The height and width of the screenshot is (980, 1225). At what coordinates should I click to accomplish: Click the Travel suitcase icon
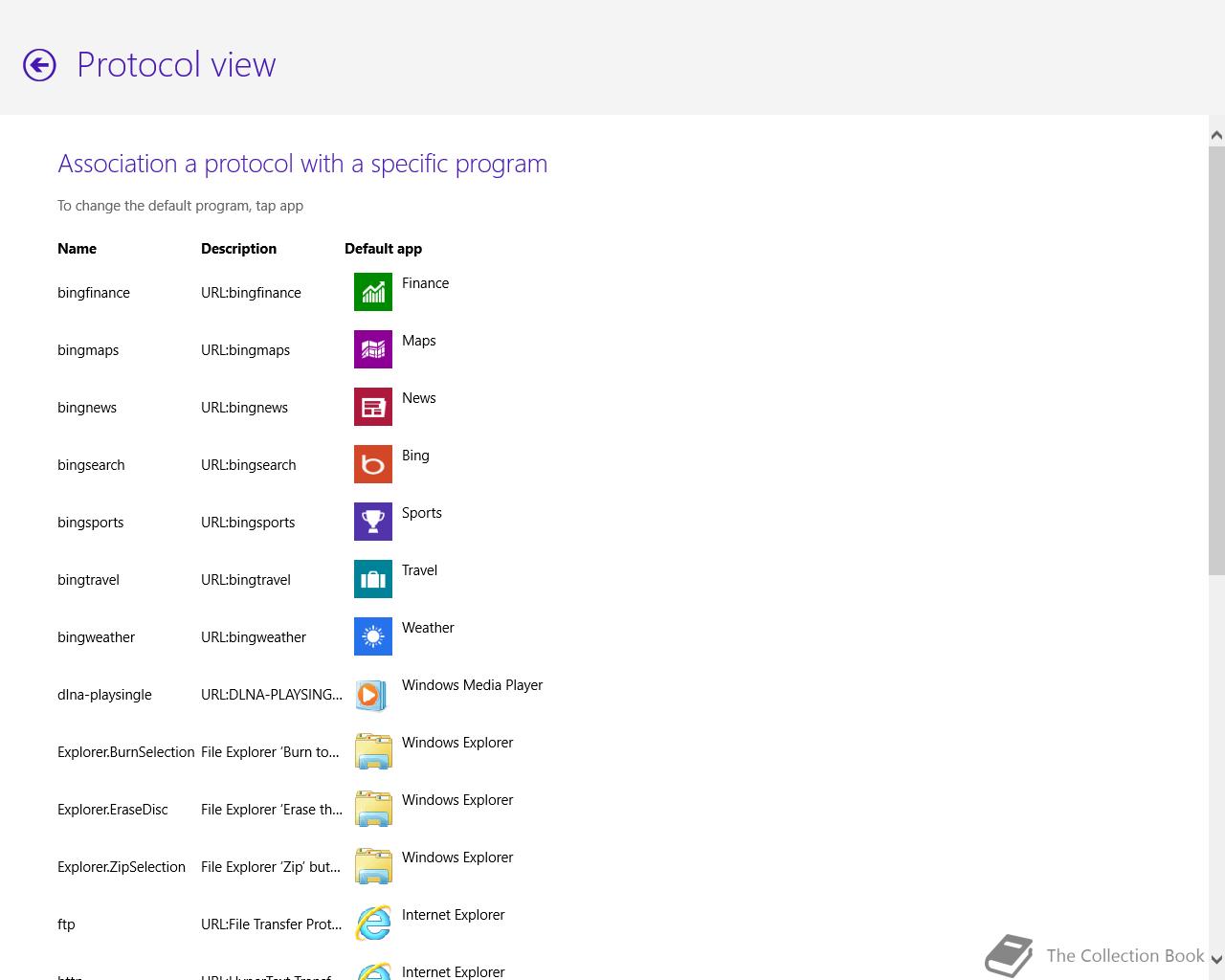point(373,579)
